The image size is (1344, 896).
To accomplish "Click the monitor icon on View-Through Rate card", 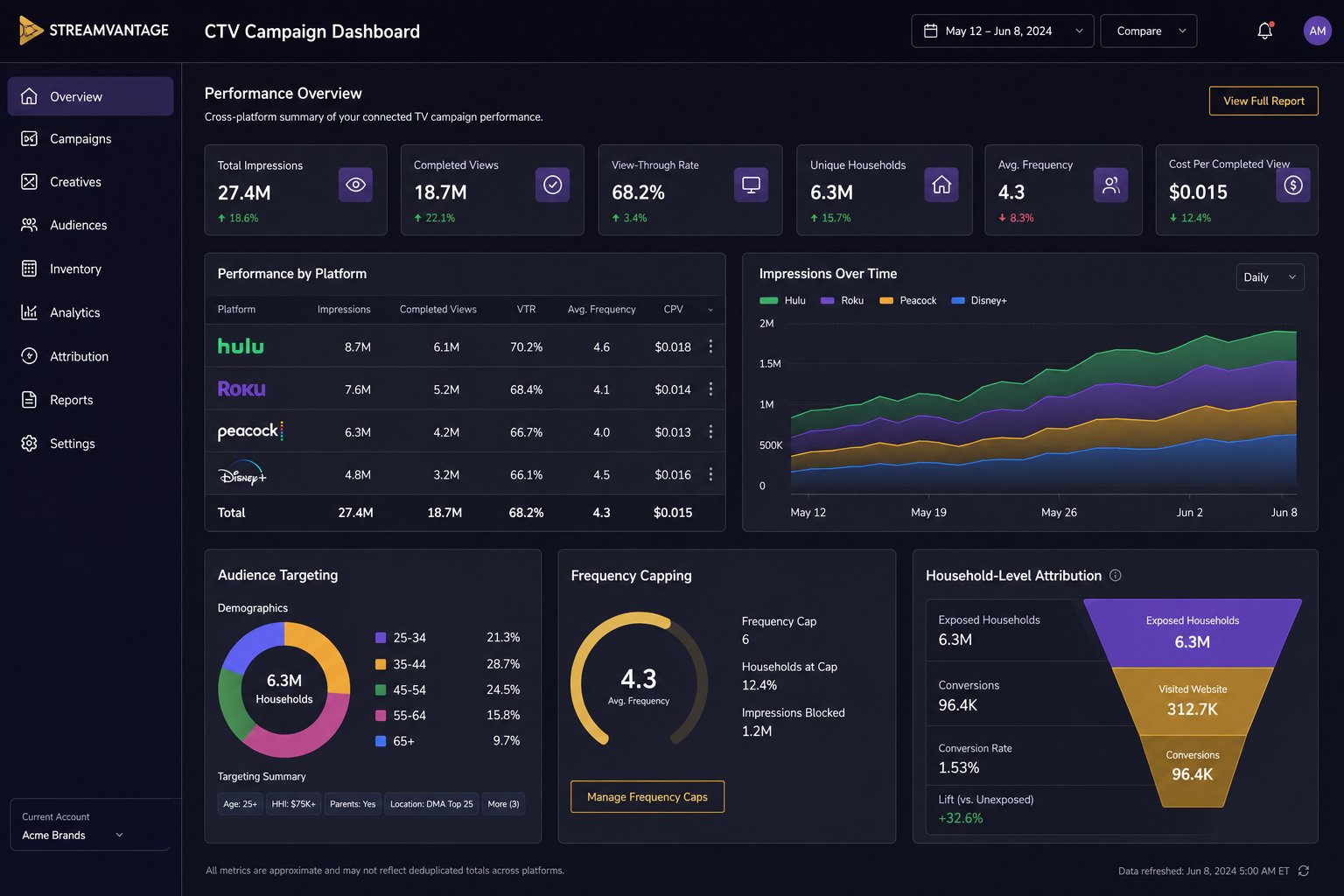I will [x=751, y=185].
